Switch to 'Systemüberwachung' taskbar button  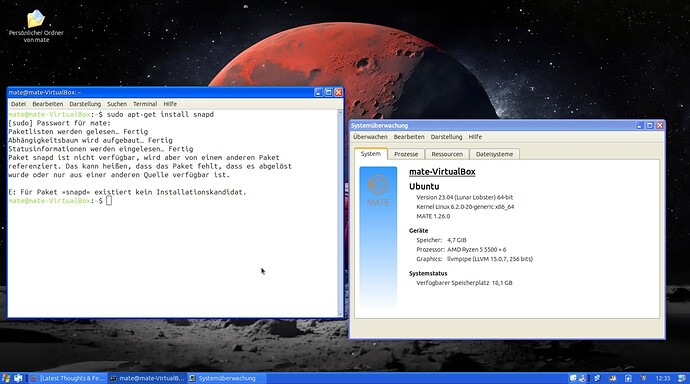pyautogui.click(x=226, y=378)
